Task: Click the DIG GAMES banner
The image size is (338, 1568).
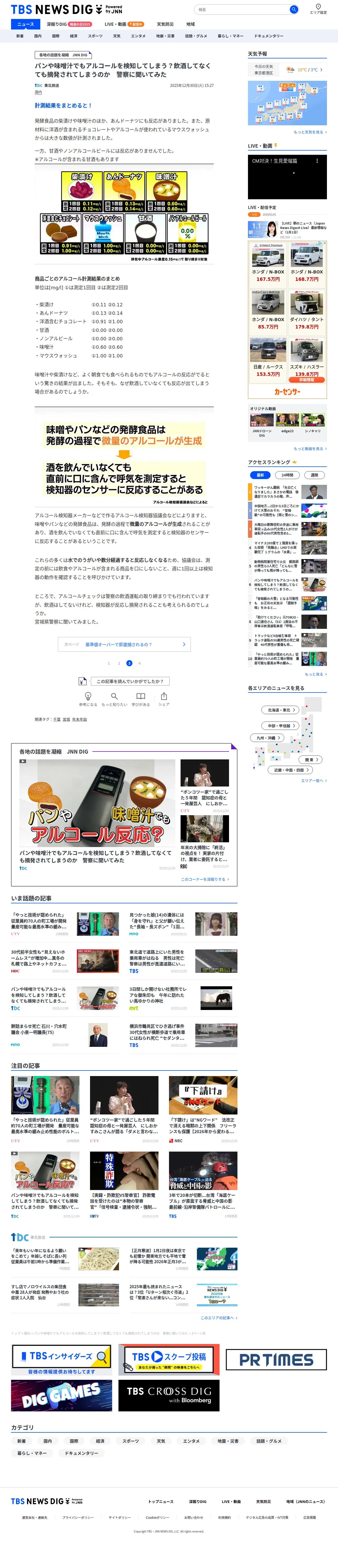Action: pos(62,1396)
